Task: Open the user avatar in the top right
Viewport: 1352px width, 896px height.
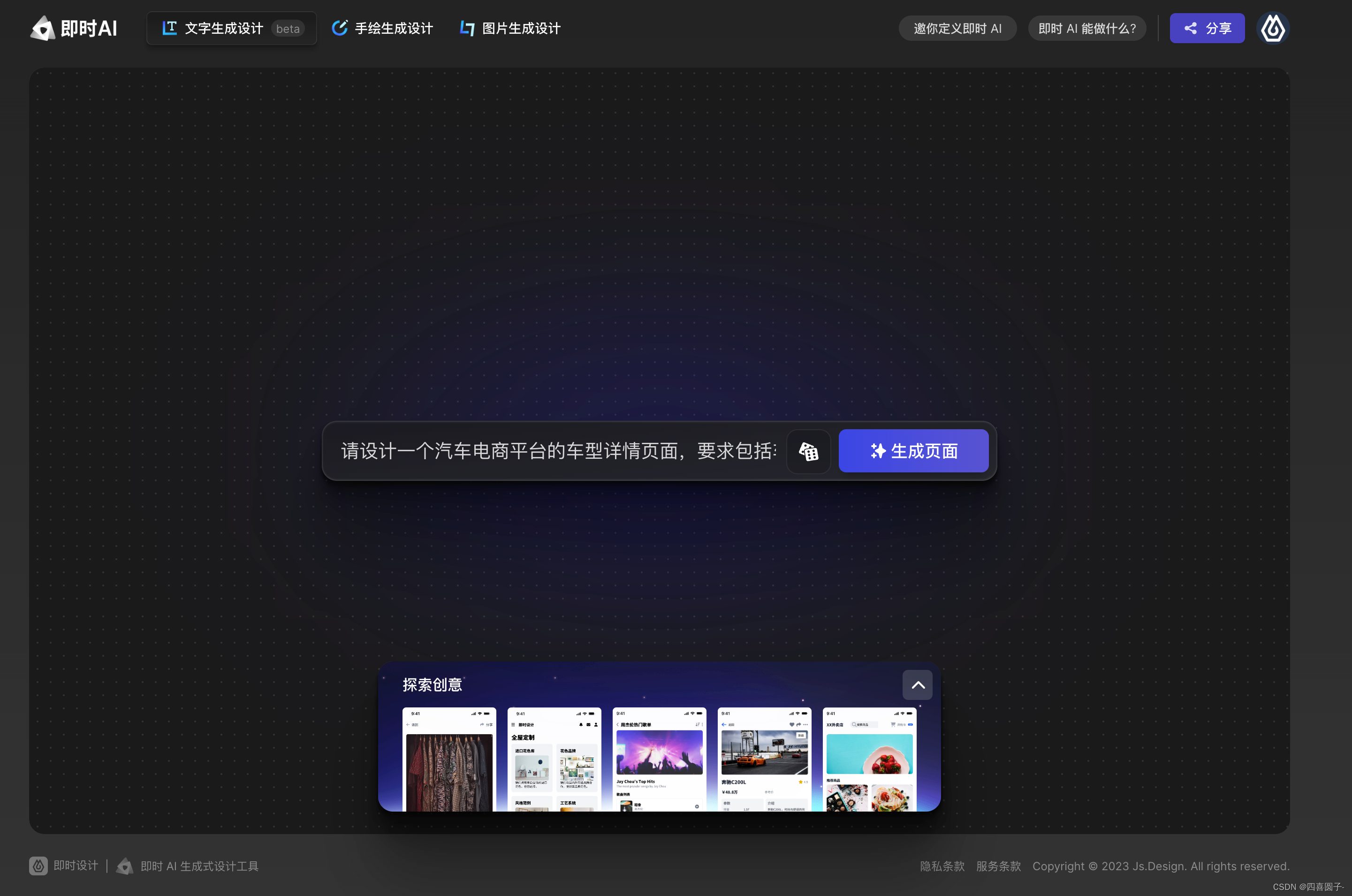Action: click(x=1273, y=28)
